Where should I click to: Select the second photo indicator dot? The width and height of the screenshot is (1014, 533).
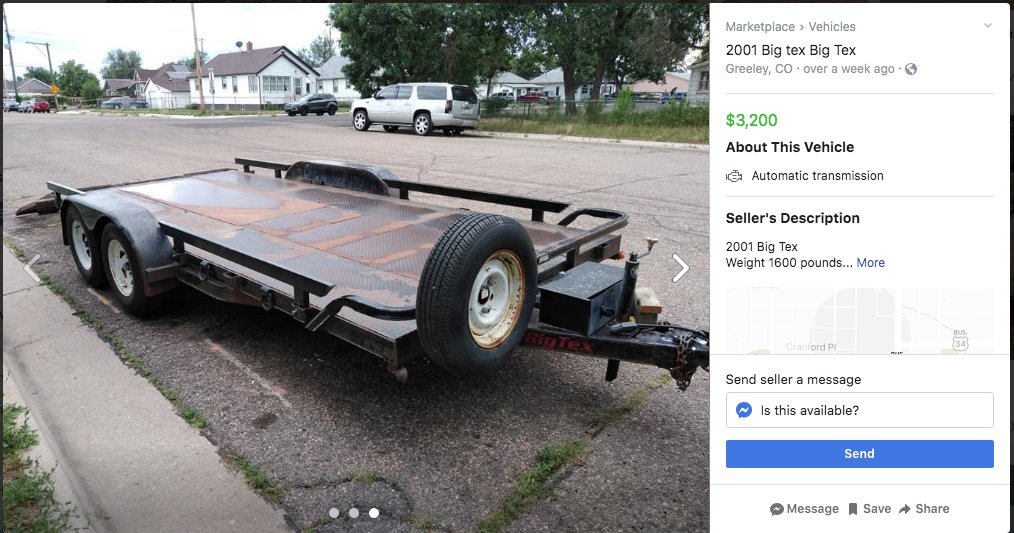coord(354,513)
